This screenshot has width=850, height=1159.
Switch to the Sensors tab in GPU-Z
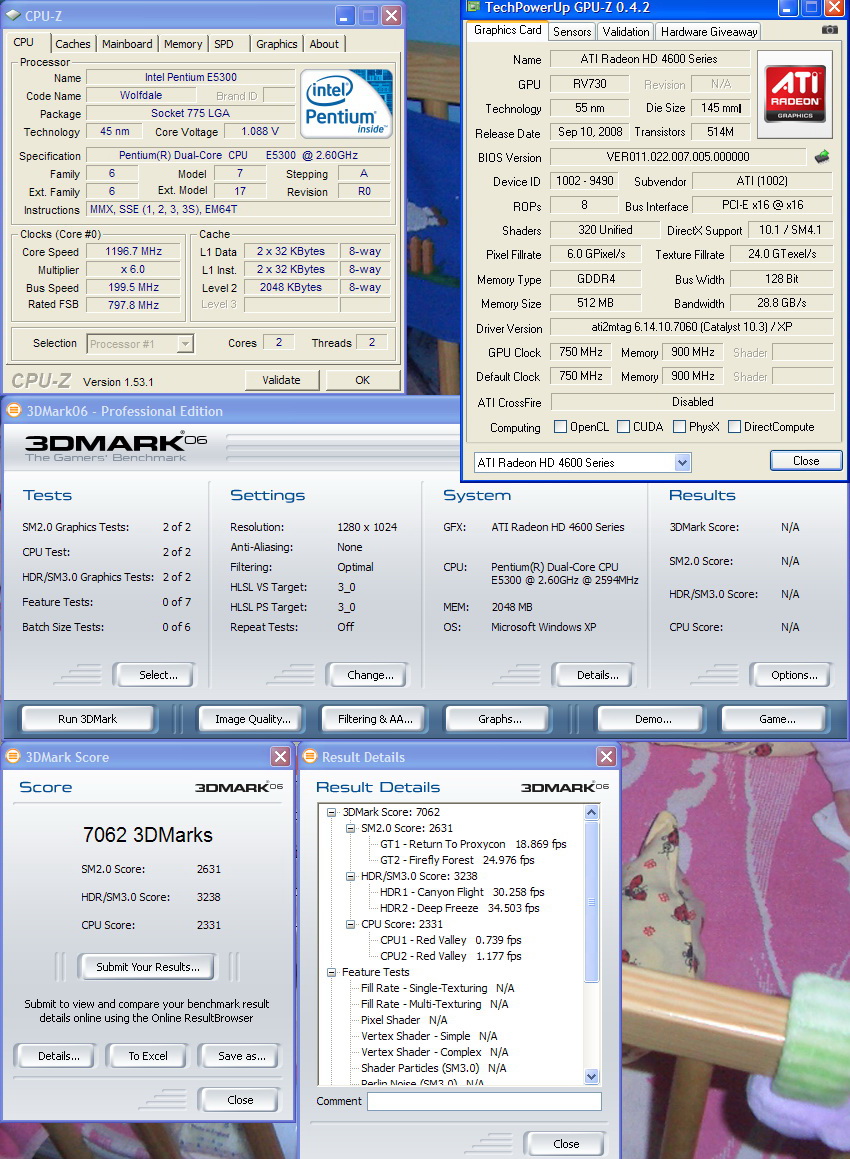[x=572, y=31]
